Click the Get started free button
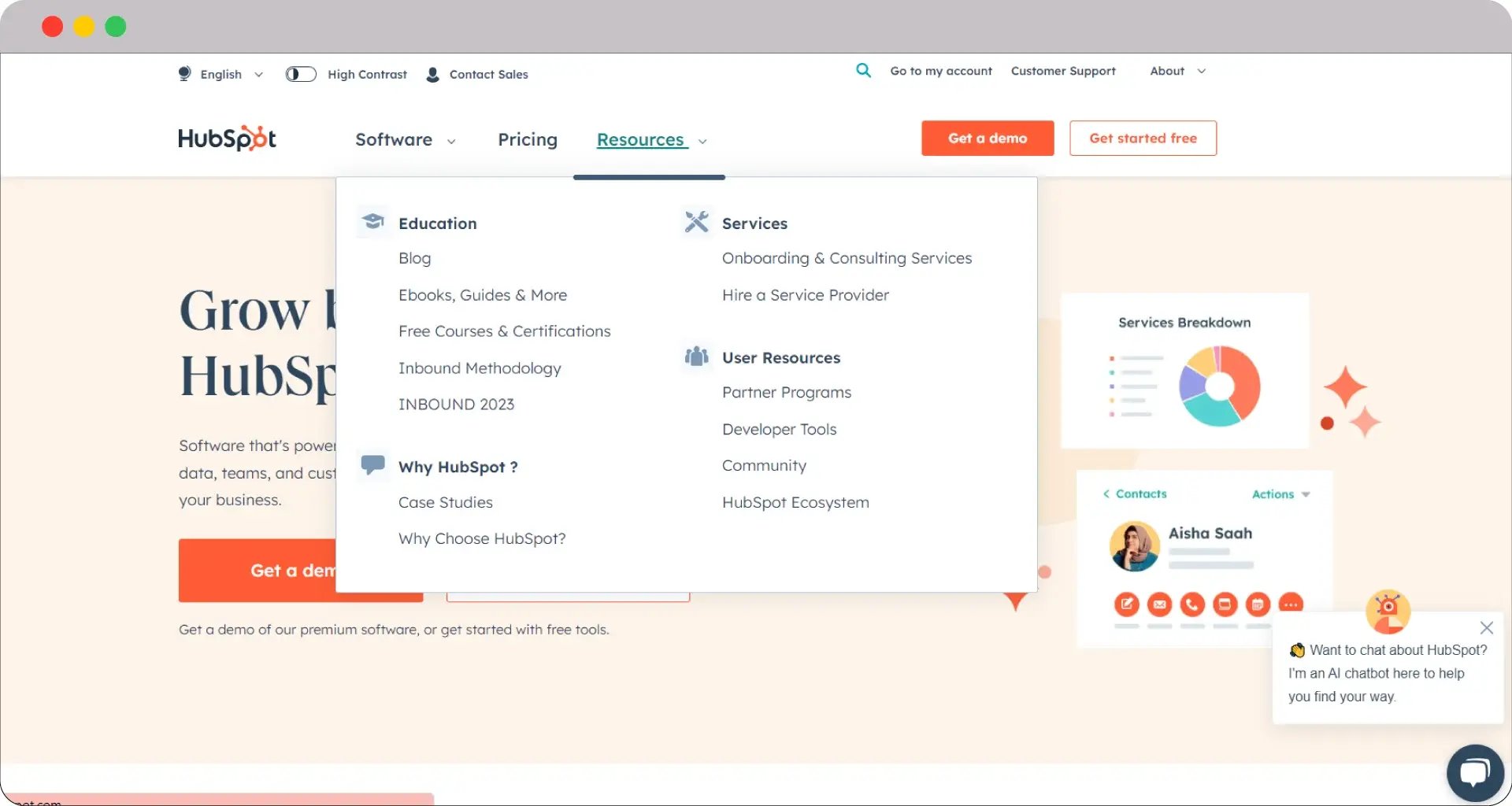 (x=1143, y=139)
